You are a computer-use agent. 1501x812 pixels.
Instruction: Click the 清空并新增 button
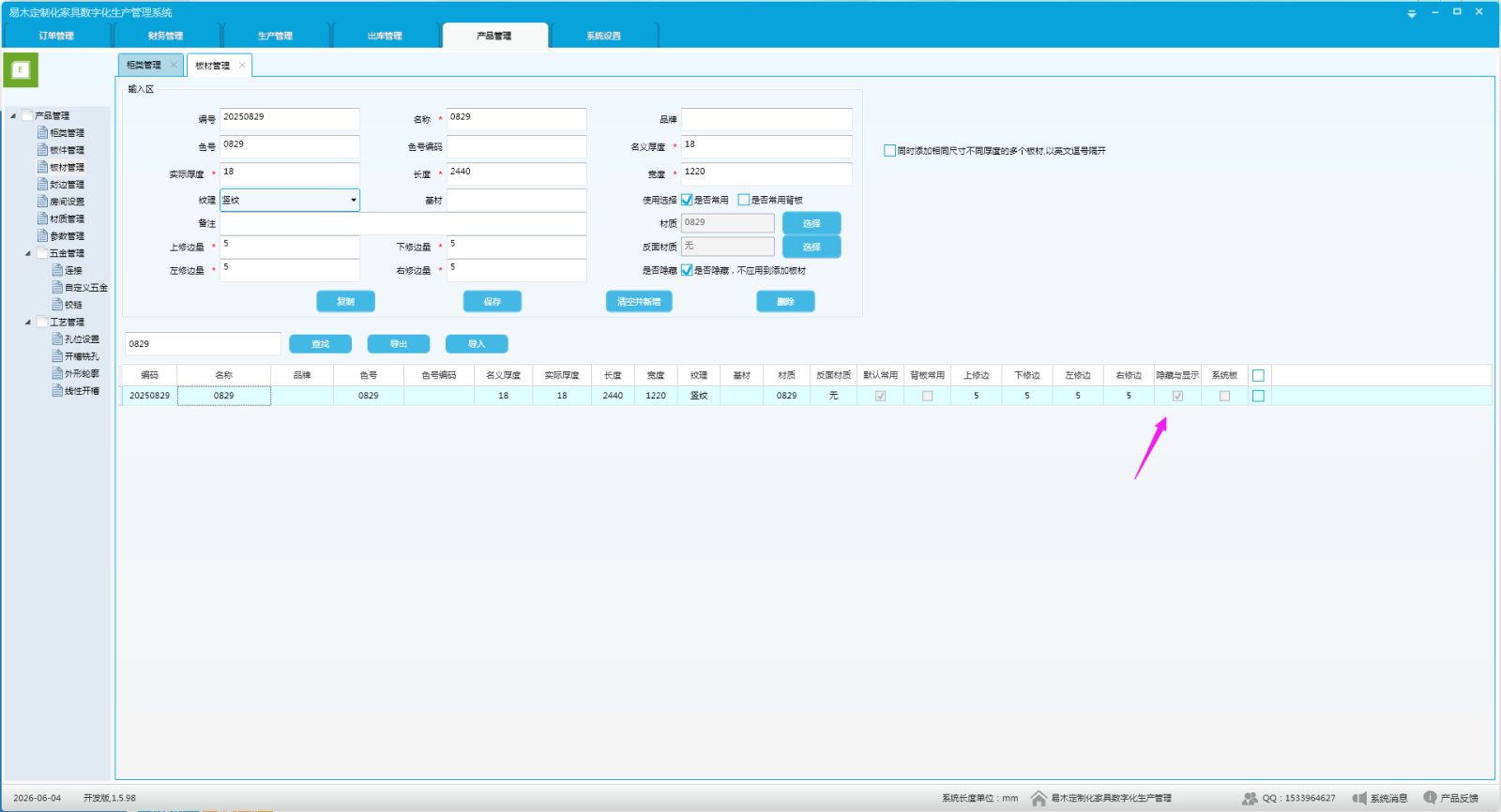(x=639, y=301)
